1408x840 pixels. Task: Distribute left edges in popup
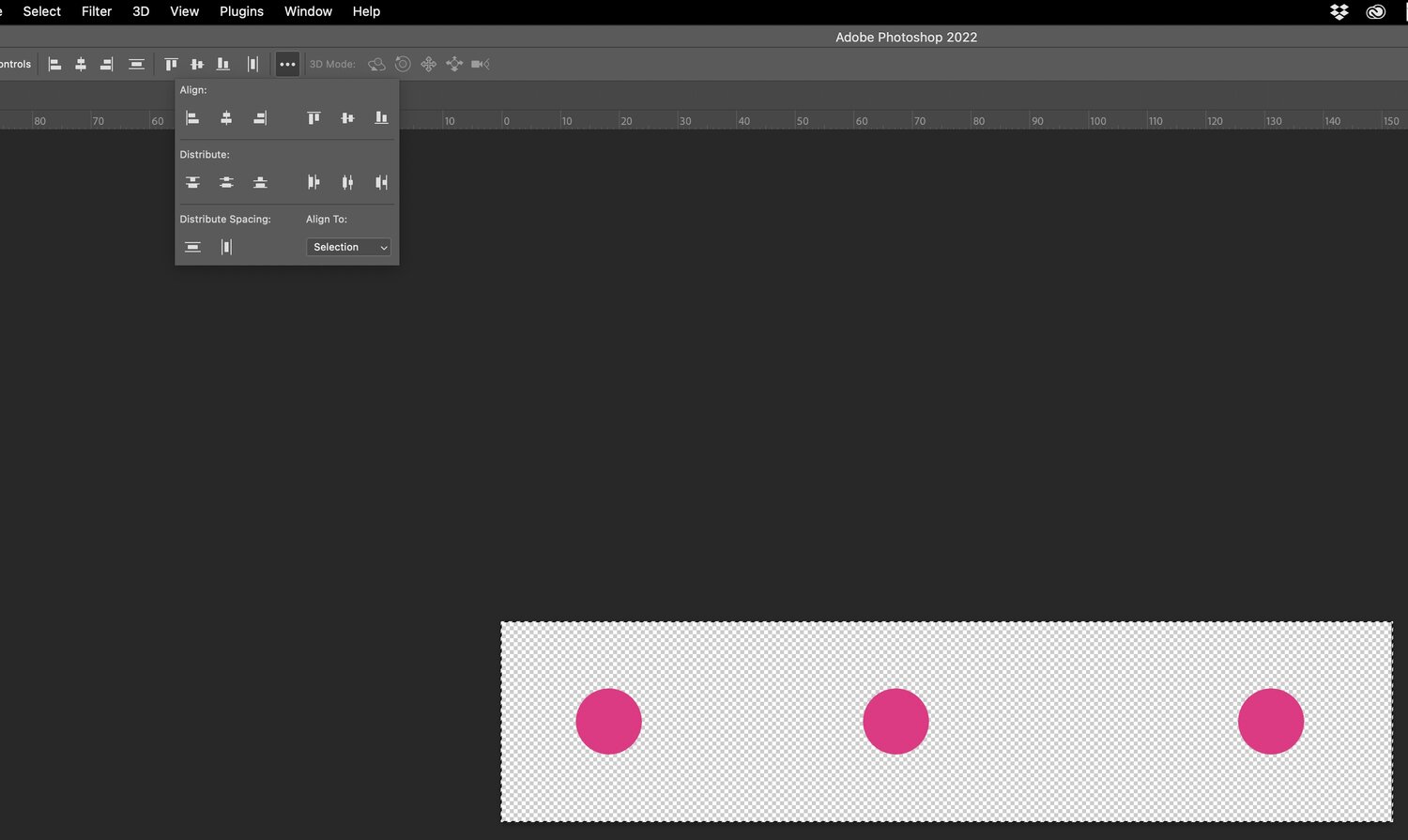(314, 182)
